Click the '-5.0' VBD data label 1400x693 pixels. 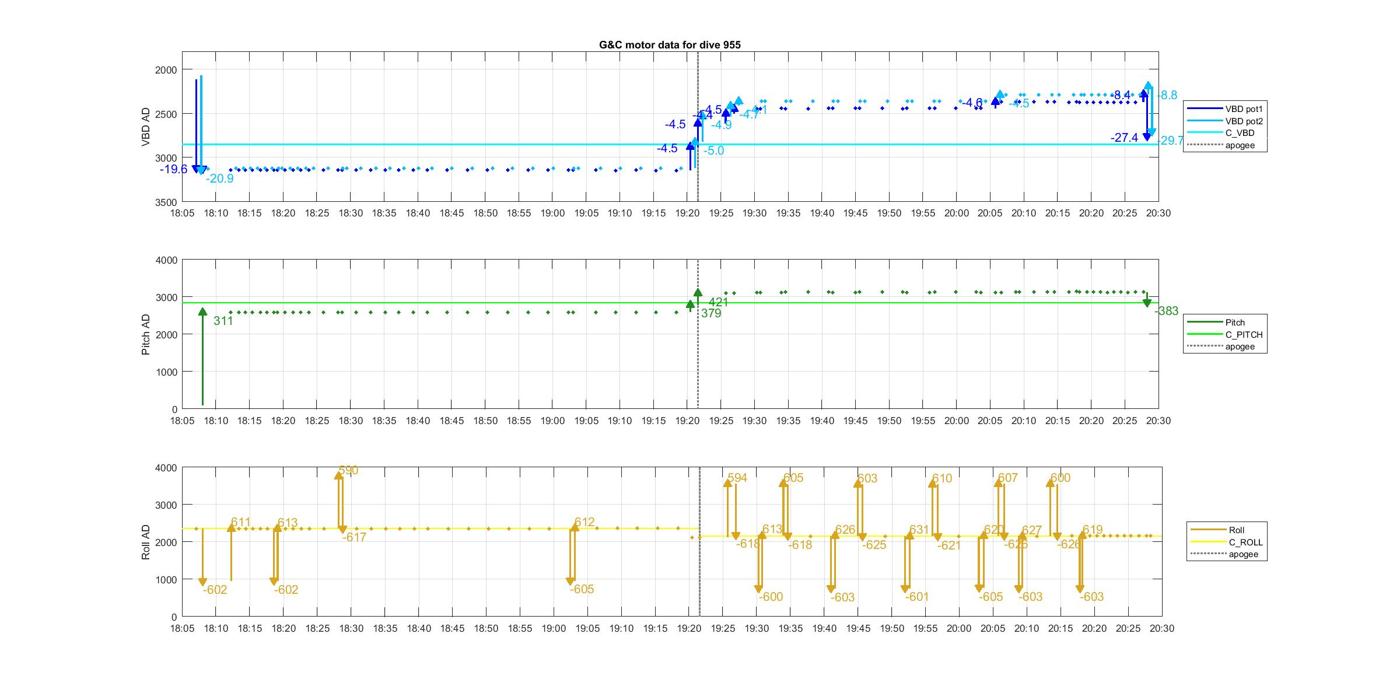coord(713,151)
